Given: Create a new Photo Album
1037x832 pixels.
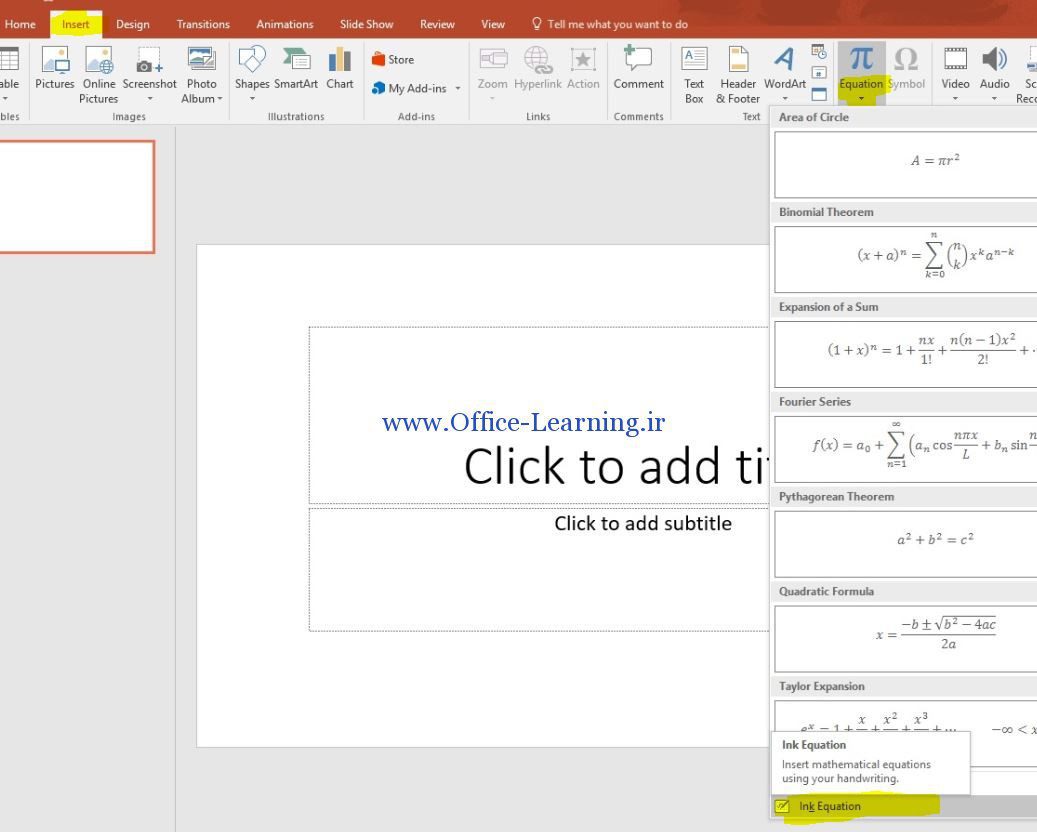Looking at the screenshot, I should tap(202, 70).
